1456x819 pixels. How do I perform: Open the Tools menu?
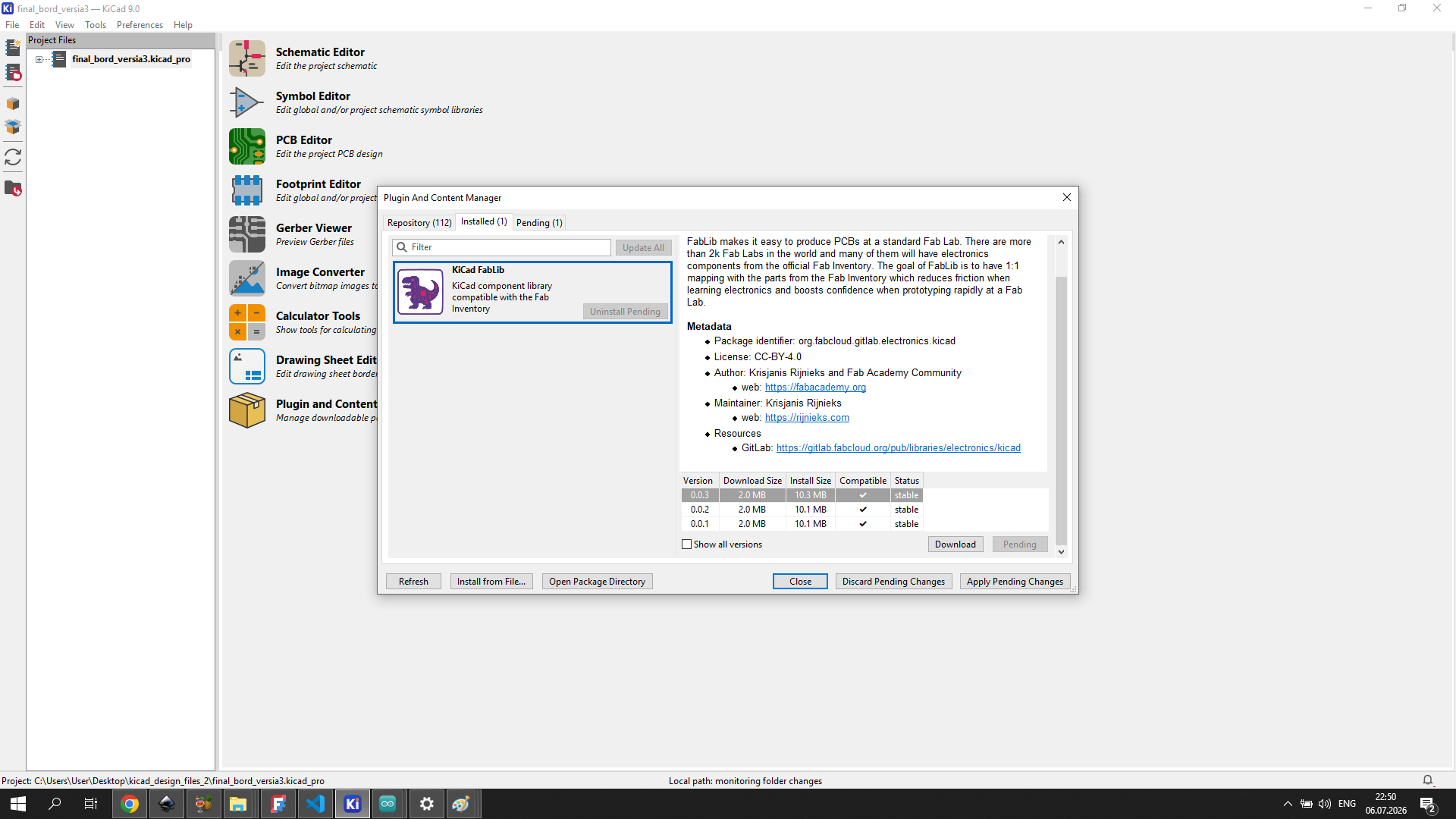[96, 25]
